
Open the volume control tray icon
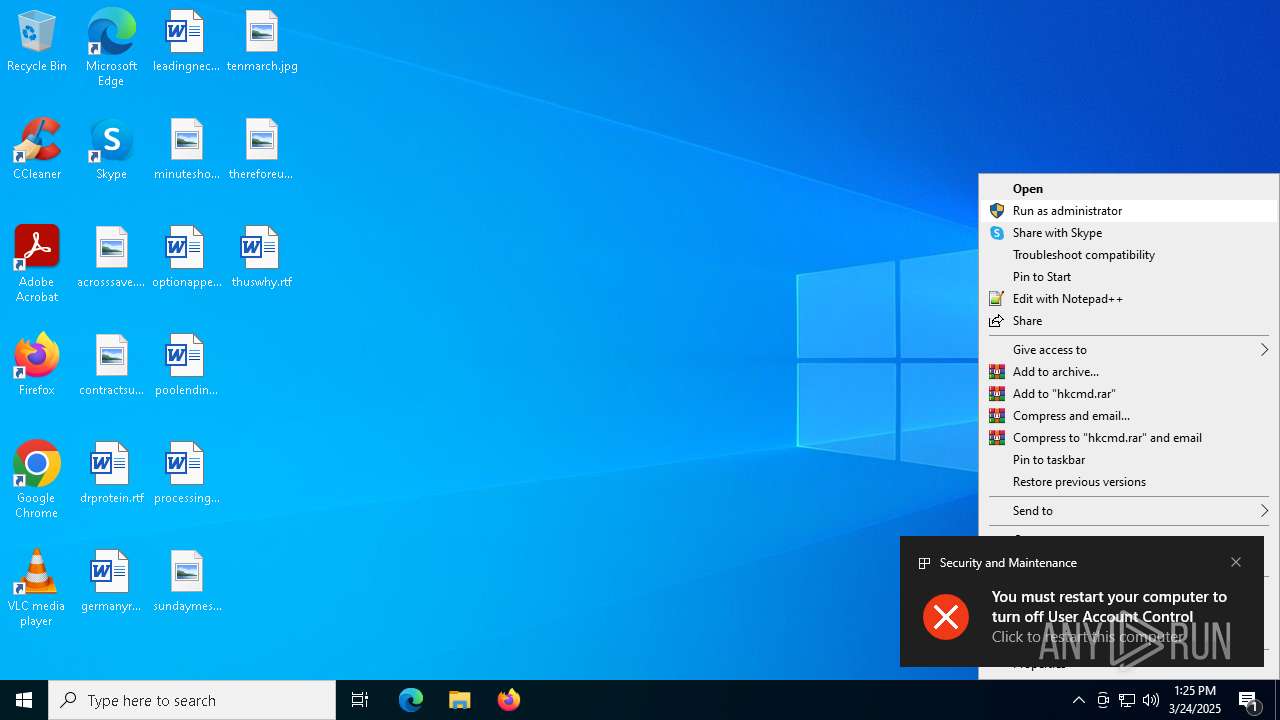pos(1151,700)
